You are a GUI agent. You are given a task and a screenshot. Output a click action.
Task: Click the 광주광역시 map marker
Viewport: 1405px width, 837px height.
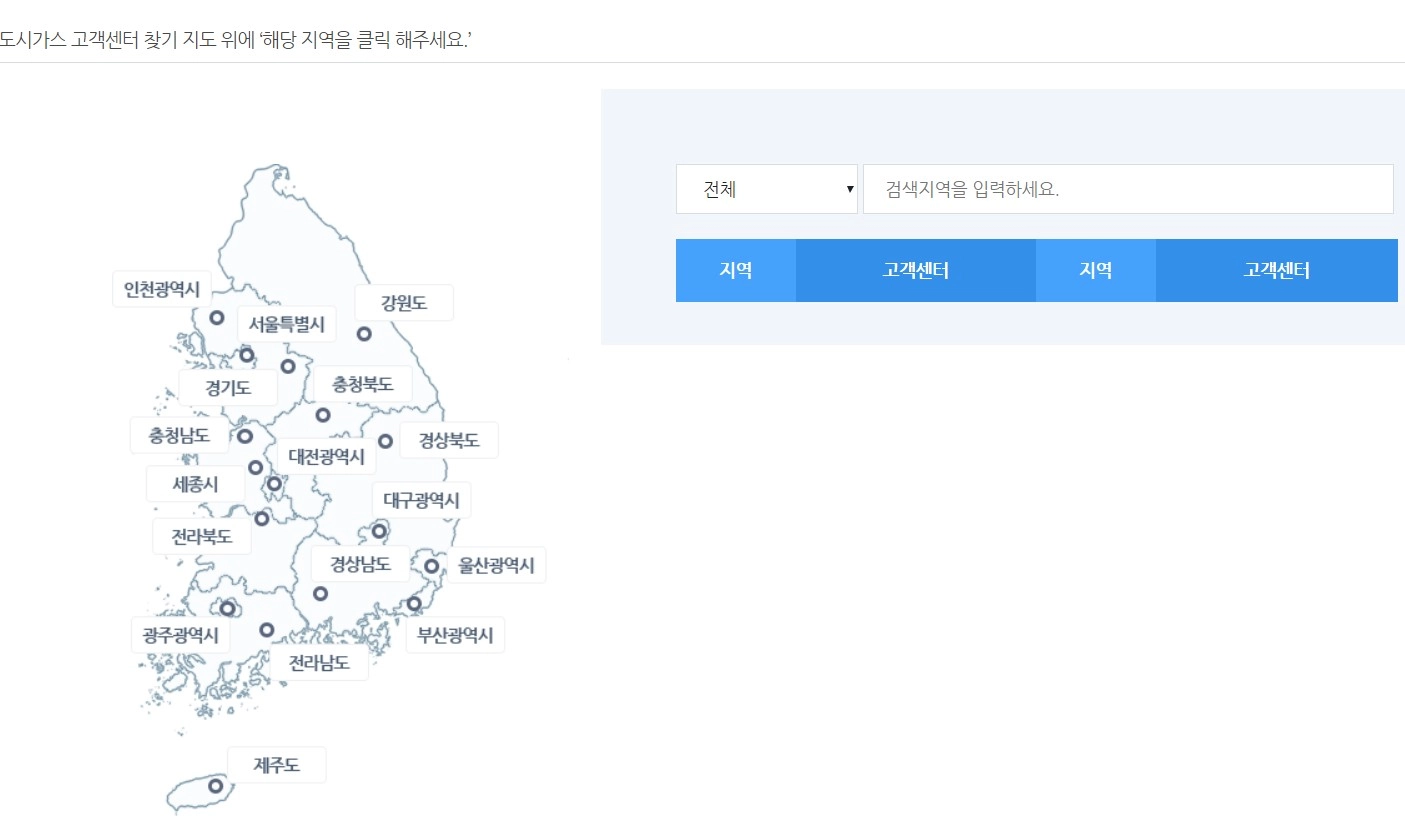pos(227,608)
